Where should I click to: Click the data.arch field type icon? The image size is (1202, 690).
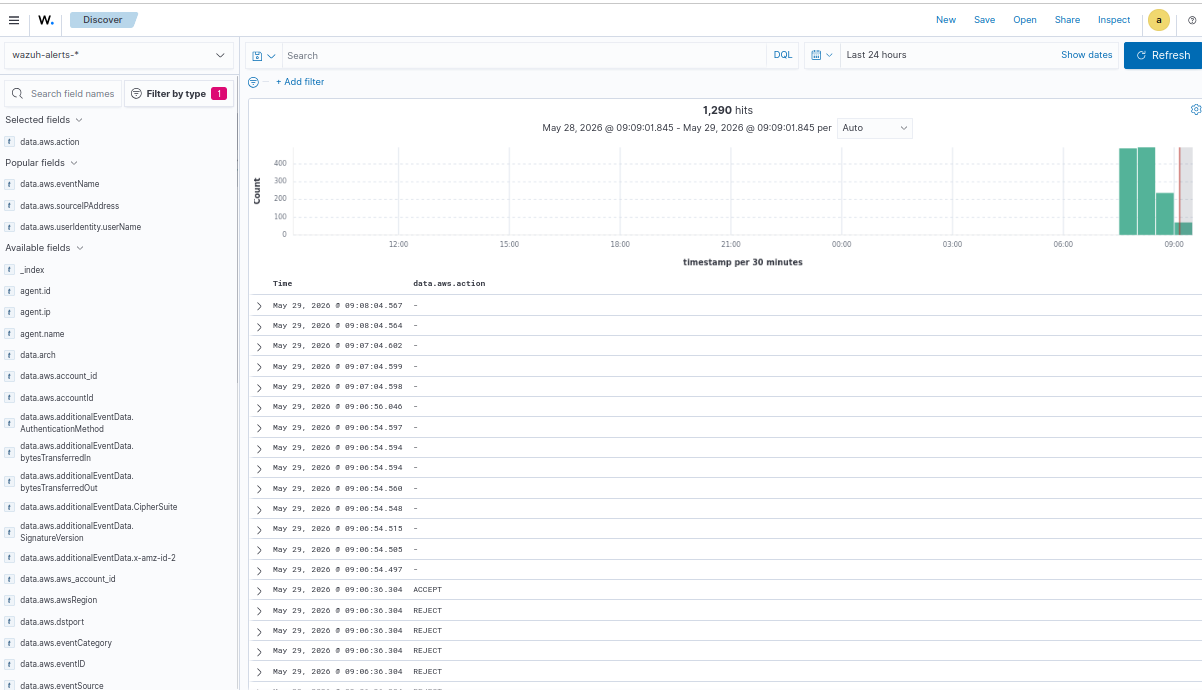(x=10, y=355)
